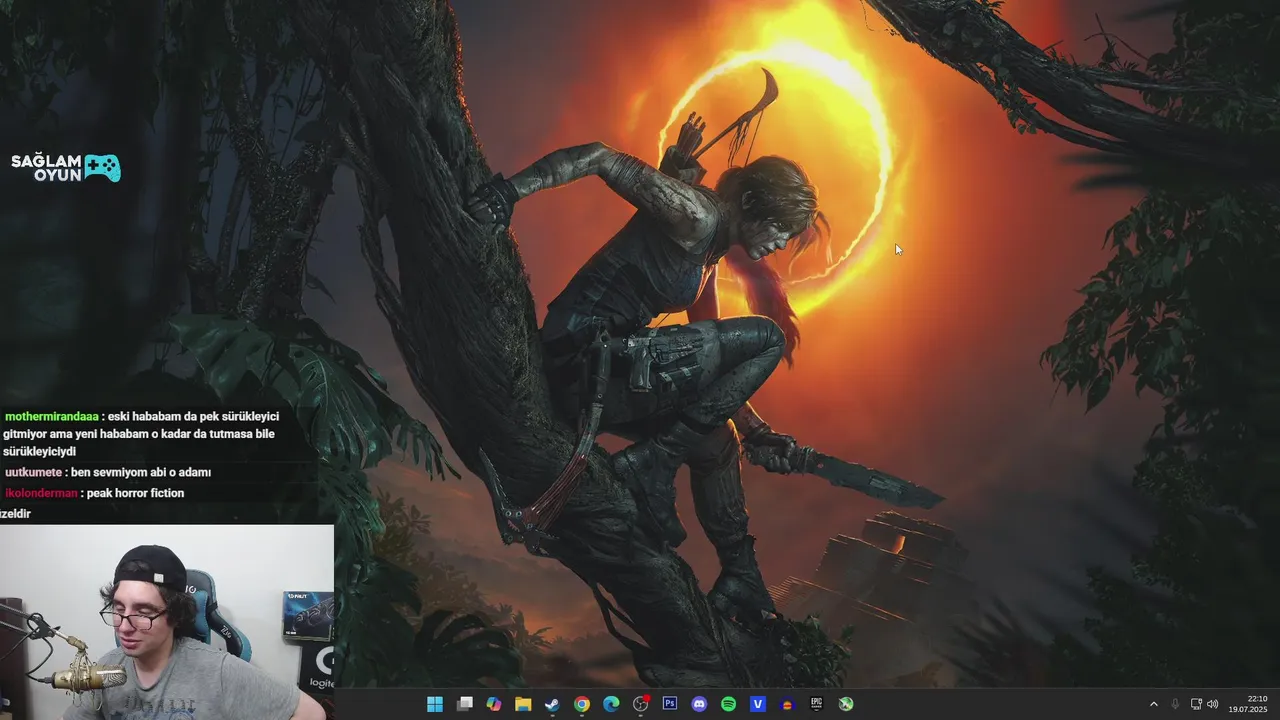Click the microphone icon in system tray
The height and width of the screenshot is (720, 1280).
click(x=1175, y=704)
